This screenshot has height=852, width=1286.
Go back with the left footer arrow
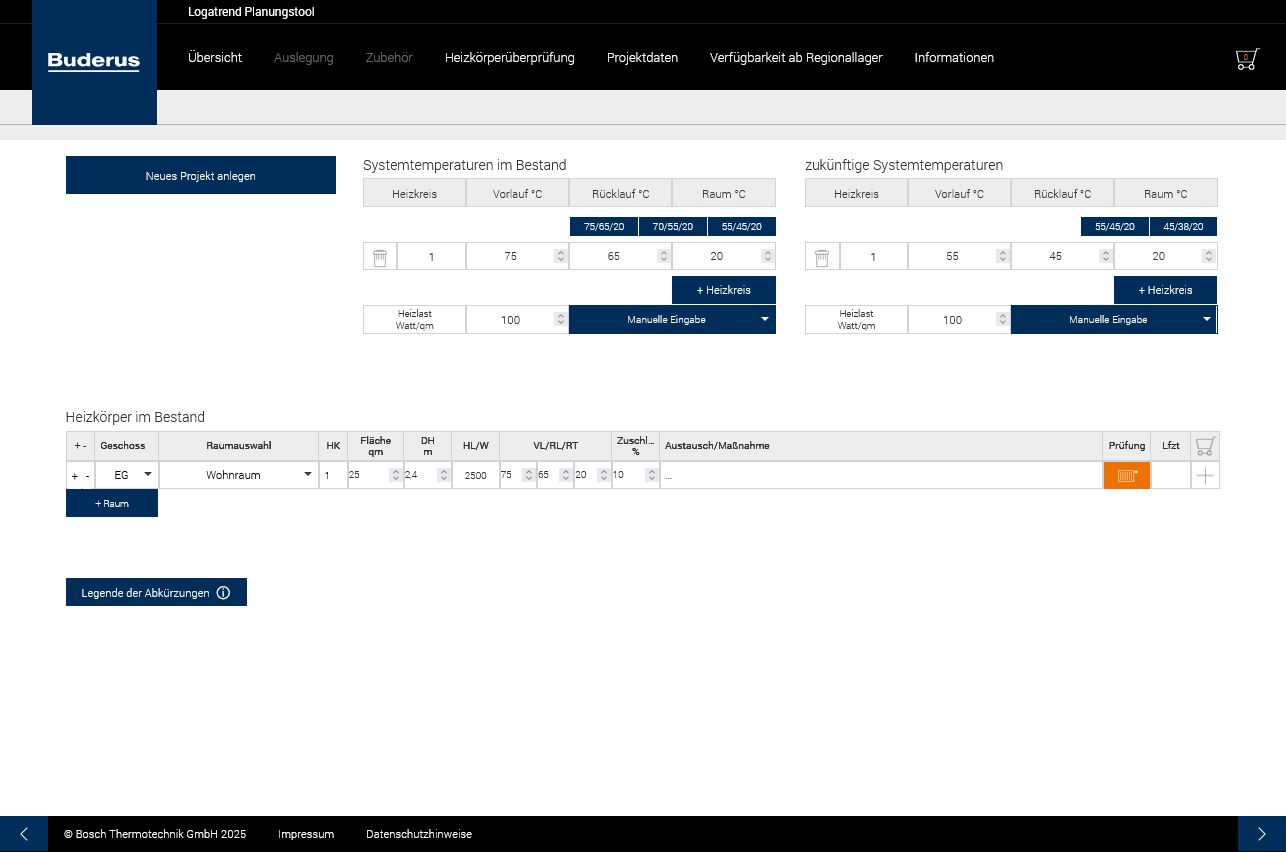click(x=24, y=834)
